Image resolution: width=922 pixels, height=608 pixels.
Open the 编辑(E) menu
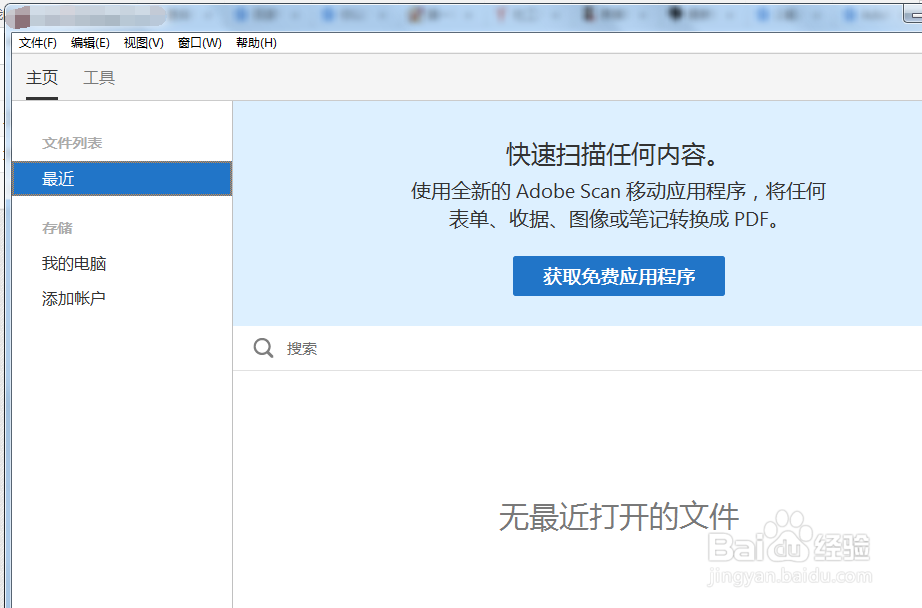[90, 43]
